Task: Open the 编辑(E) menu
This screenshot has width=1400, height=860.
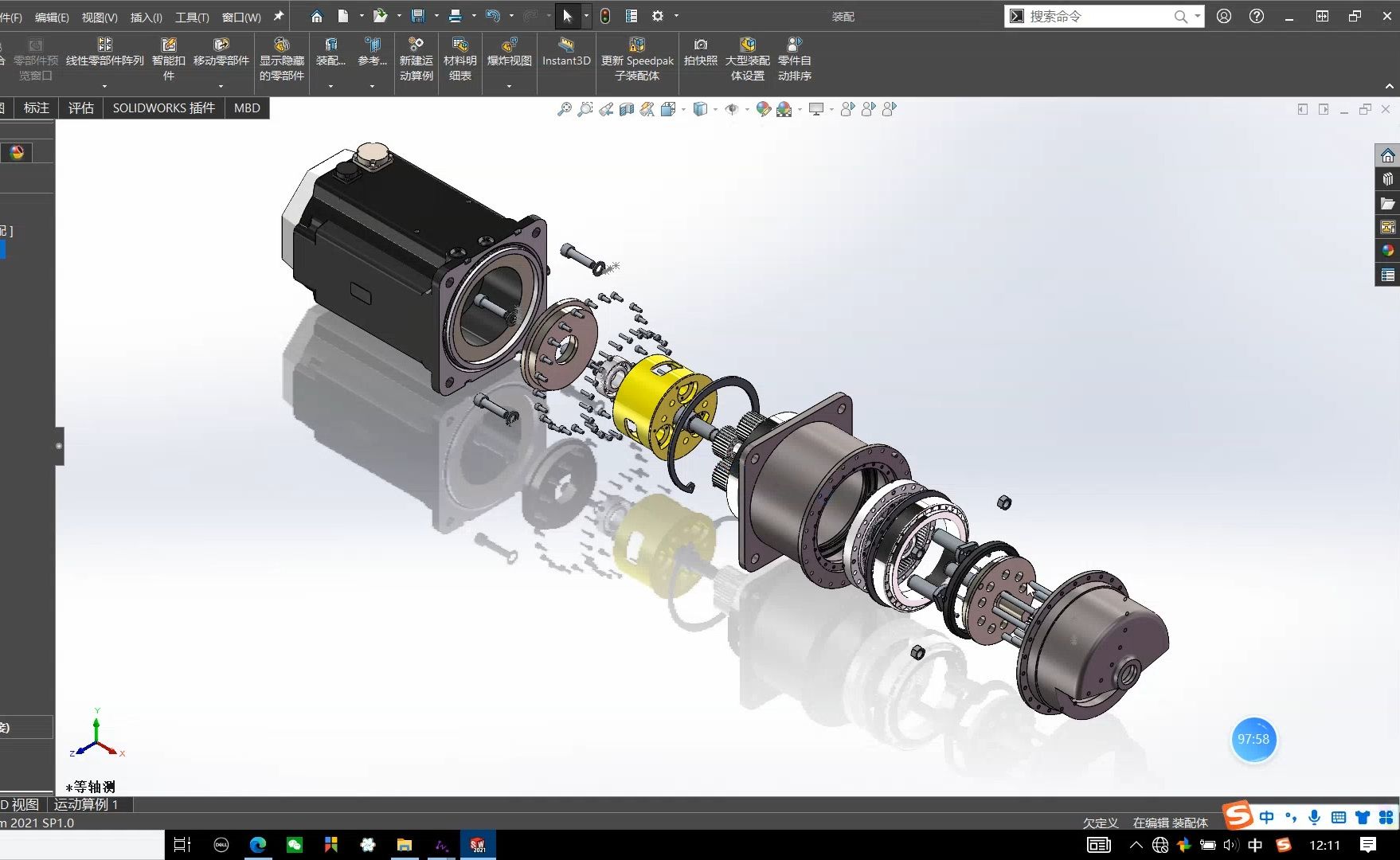Action: coord(52,17)
